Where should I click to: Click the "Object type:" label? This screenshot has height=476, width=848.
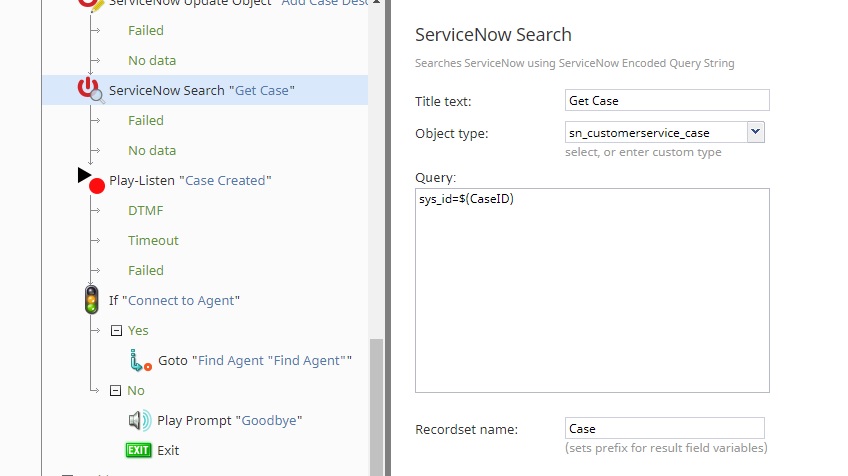coord(452,133)
